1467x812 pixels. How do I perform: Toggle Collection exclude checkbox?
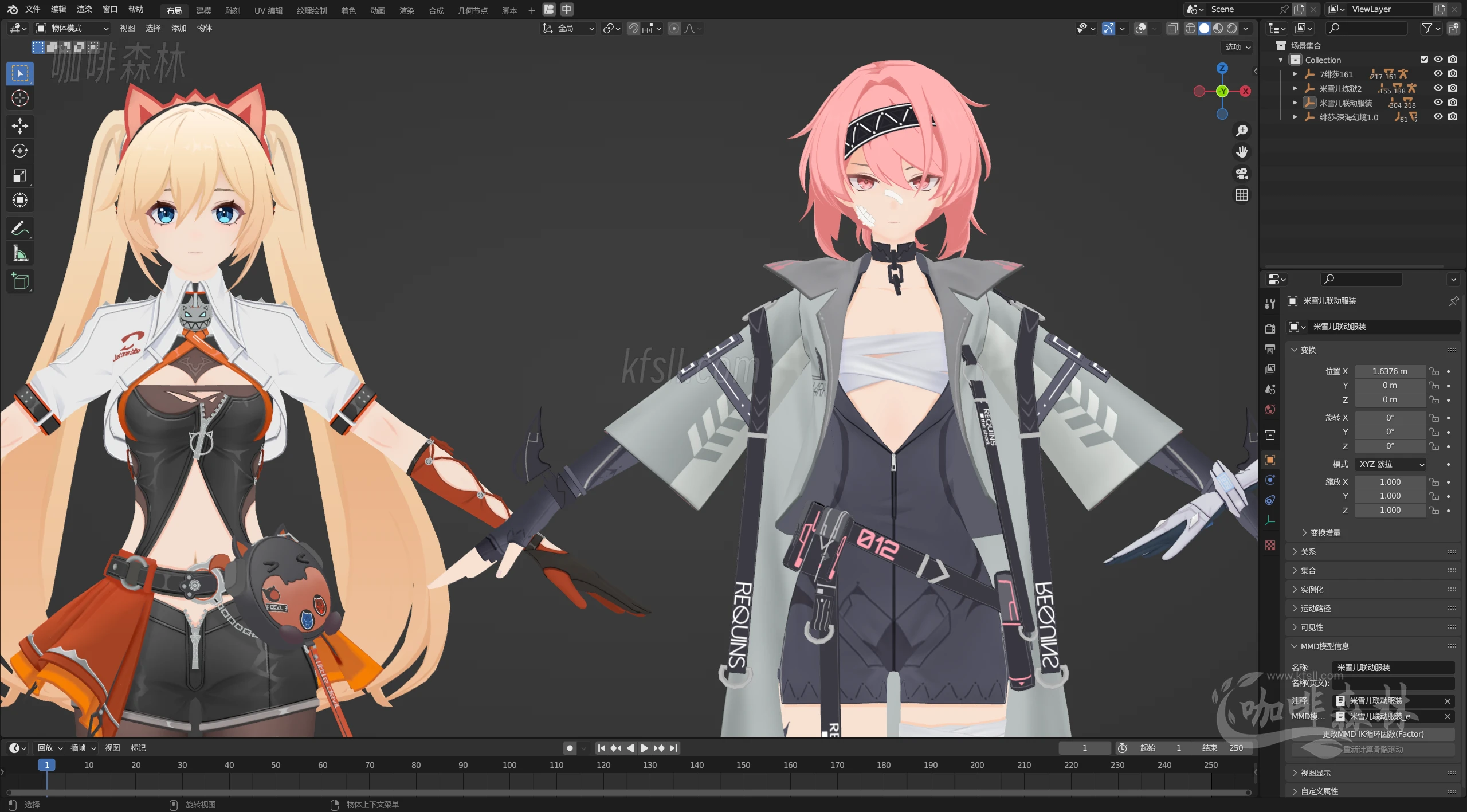(1424, 60)
